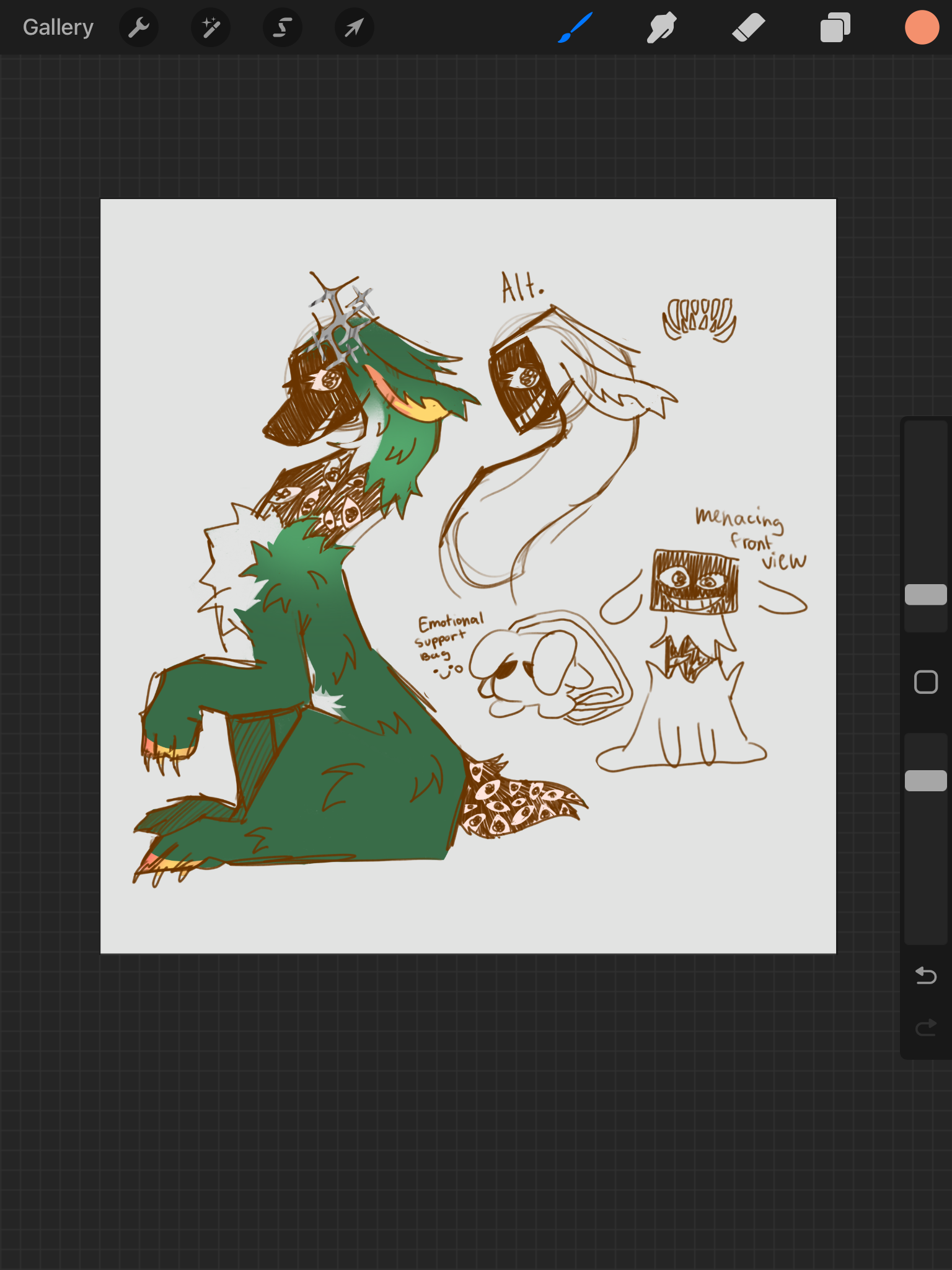952x1270 pixels.
Task: Select the Brush tool
Action: tap(575, 27)
